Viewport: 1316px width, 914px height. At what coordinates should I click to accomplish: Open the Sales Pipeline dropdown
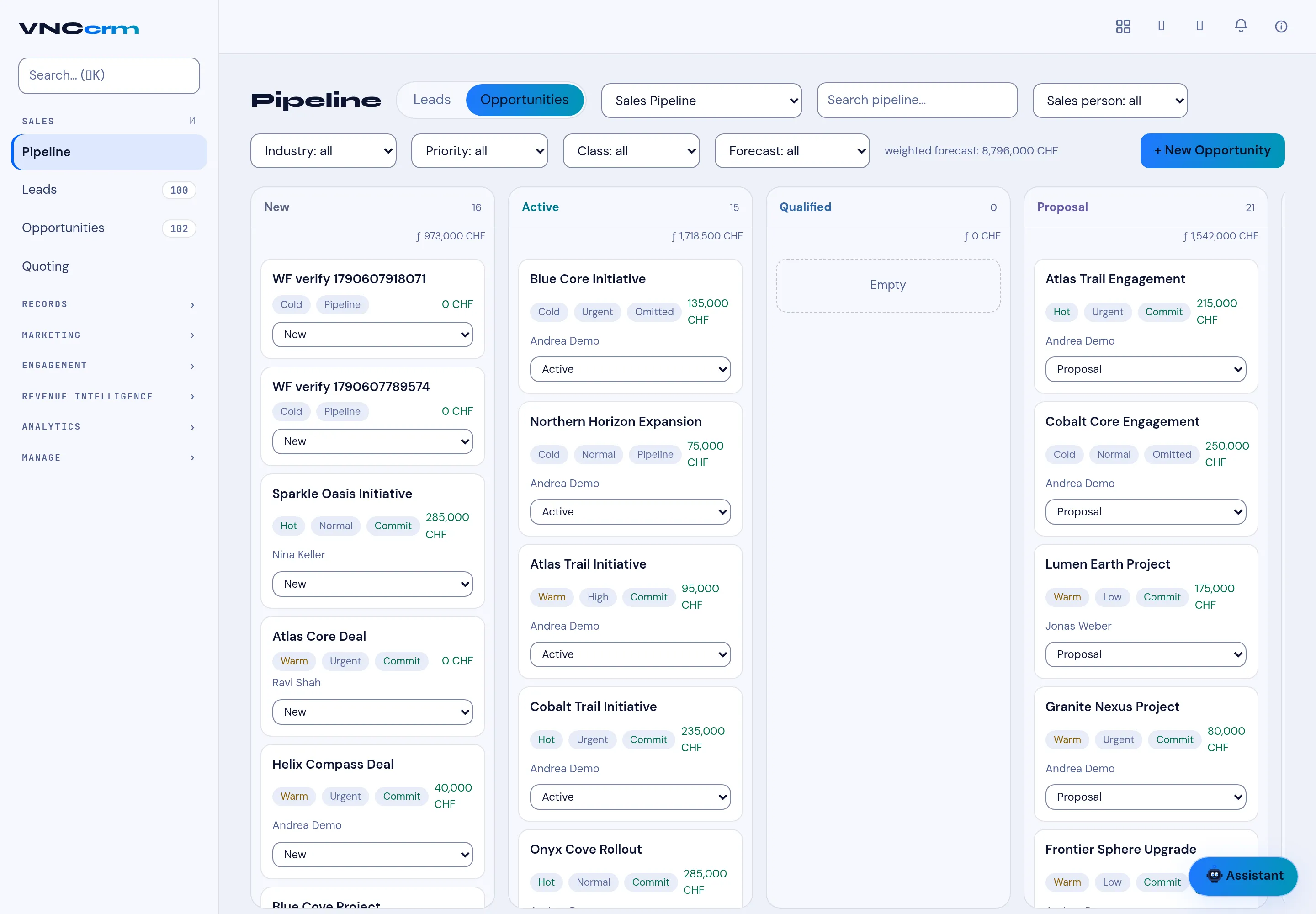(x=701, y=100)
